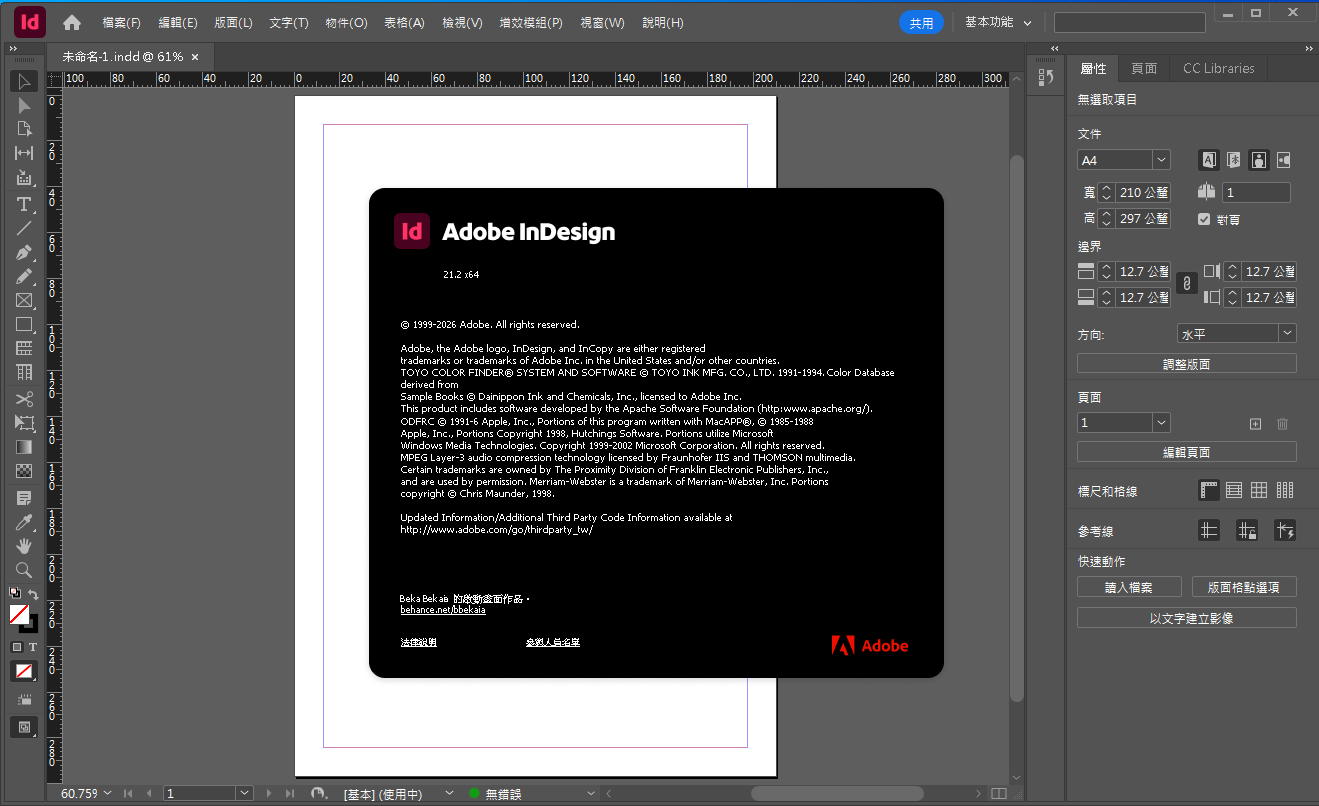Screen dimensions: 1319x806
Task: Click the create new page icon
Action: [x=1256, y=424]
